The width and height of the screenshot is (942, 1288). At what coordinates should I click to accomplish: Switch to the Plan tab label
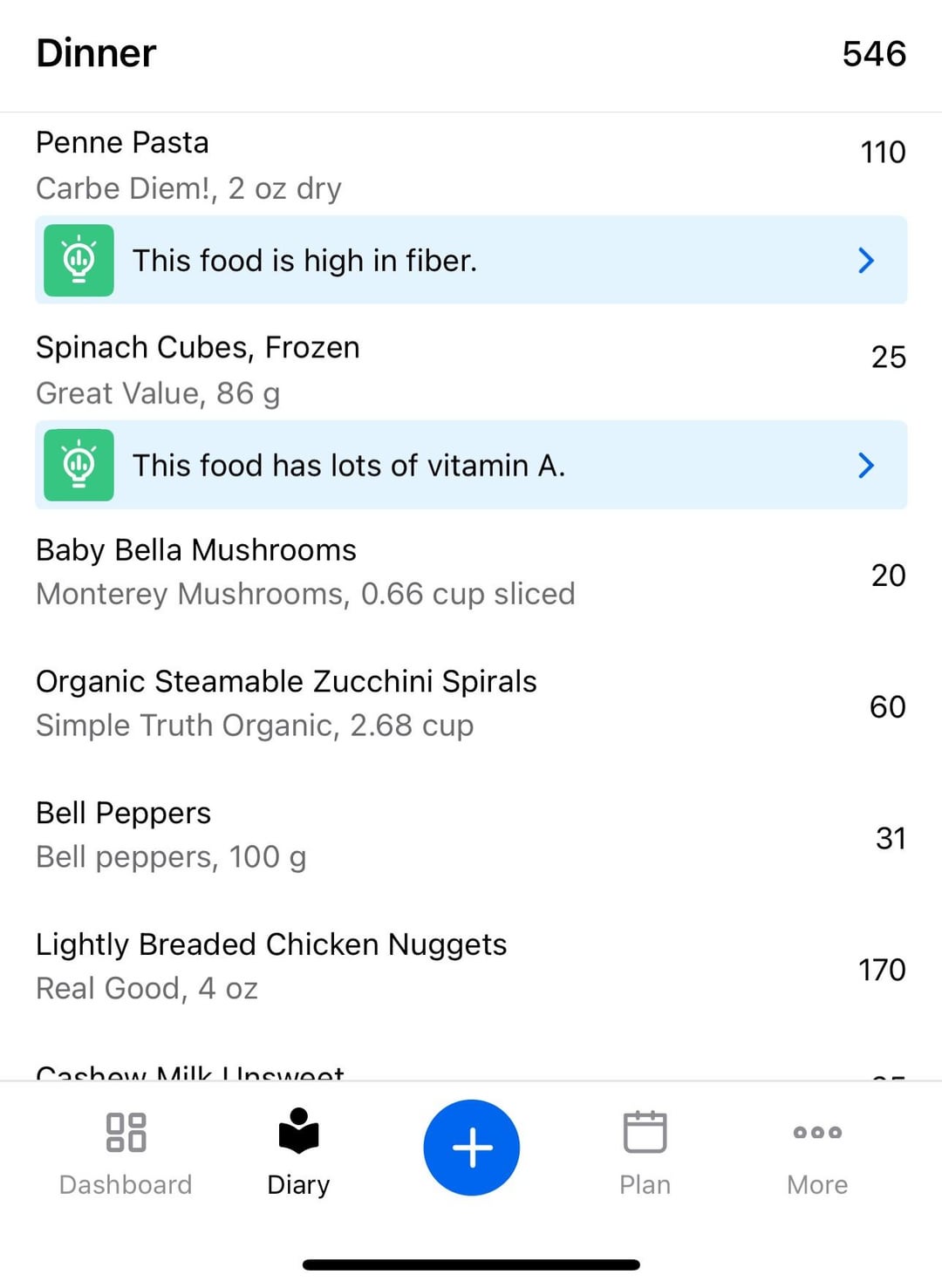(x=645, y=1184)
